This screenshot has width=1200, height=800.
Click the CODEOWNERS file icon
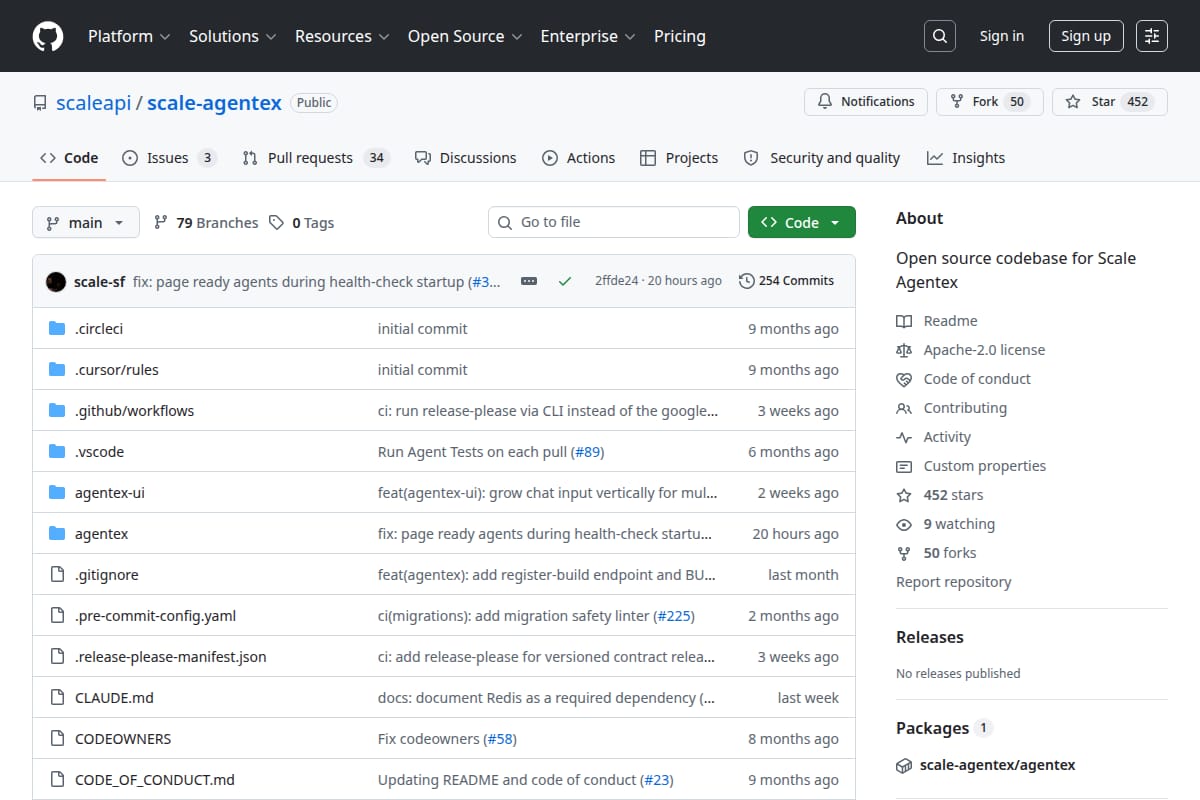pos(57,739)
